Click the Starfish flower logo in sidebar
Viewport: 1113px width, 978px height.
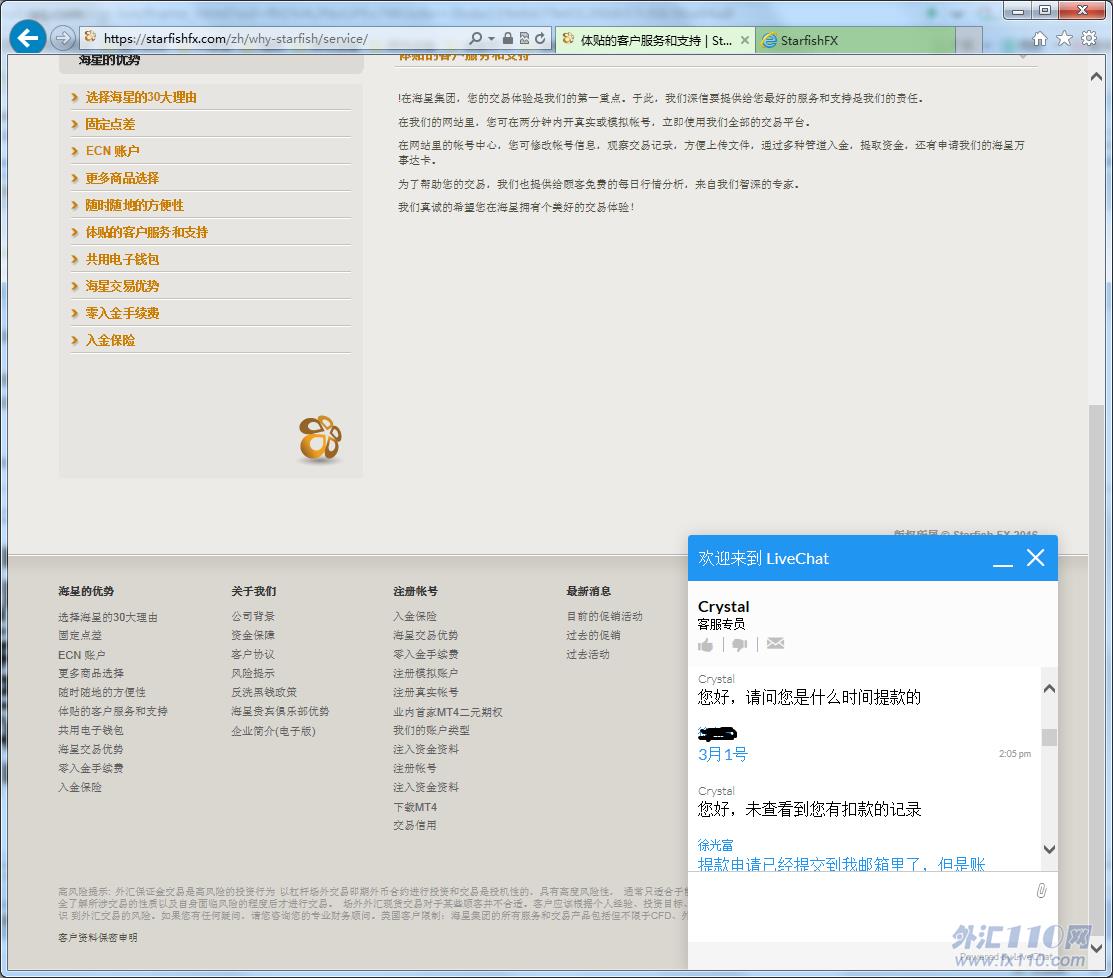point(320,438)
